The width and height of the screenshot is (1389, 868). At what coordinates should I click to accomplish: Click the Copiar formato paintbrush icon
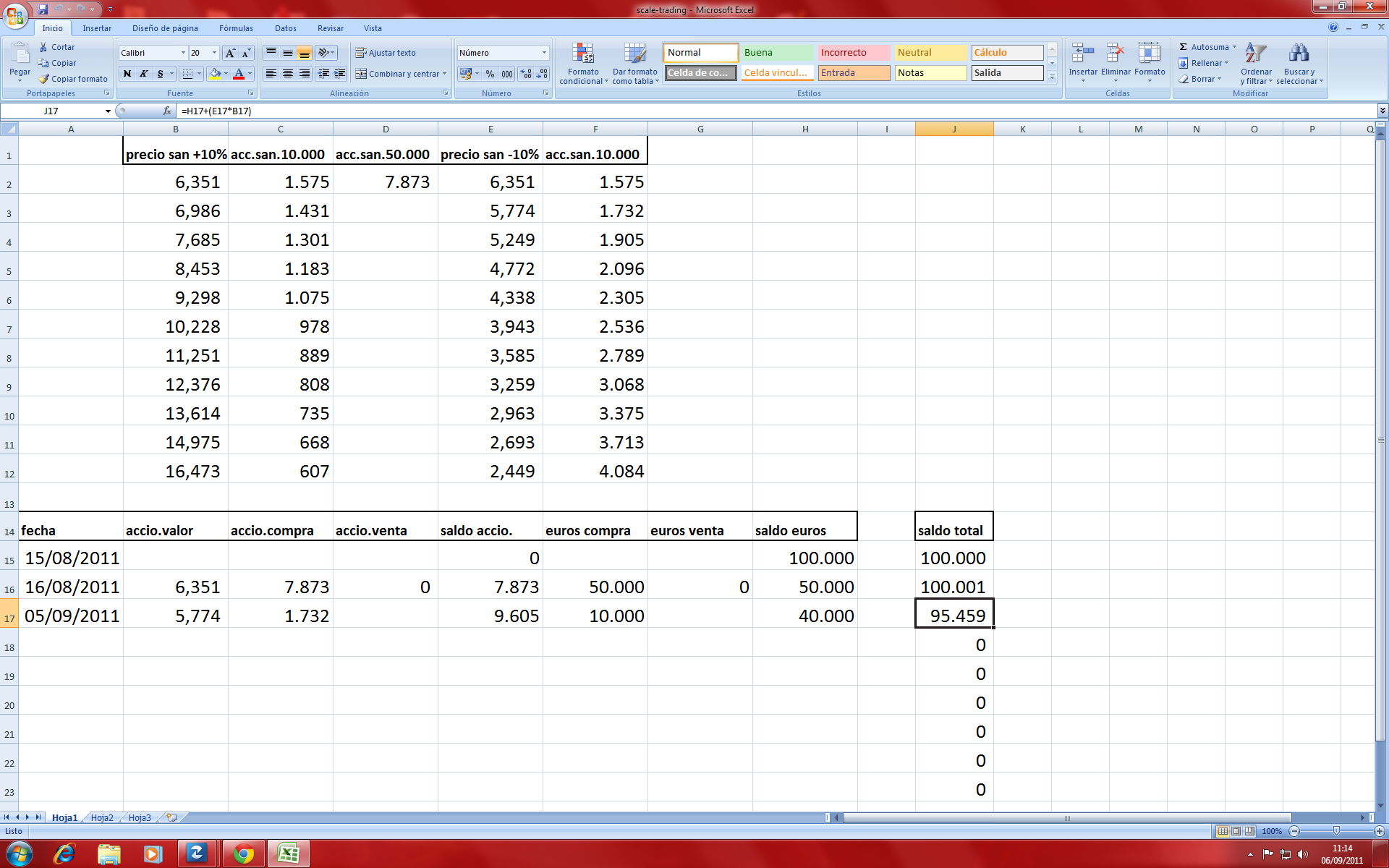[x=44, y=79]
